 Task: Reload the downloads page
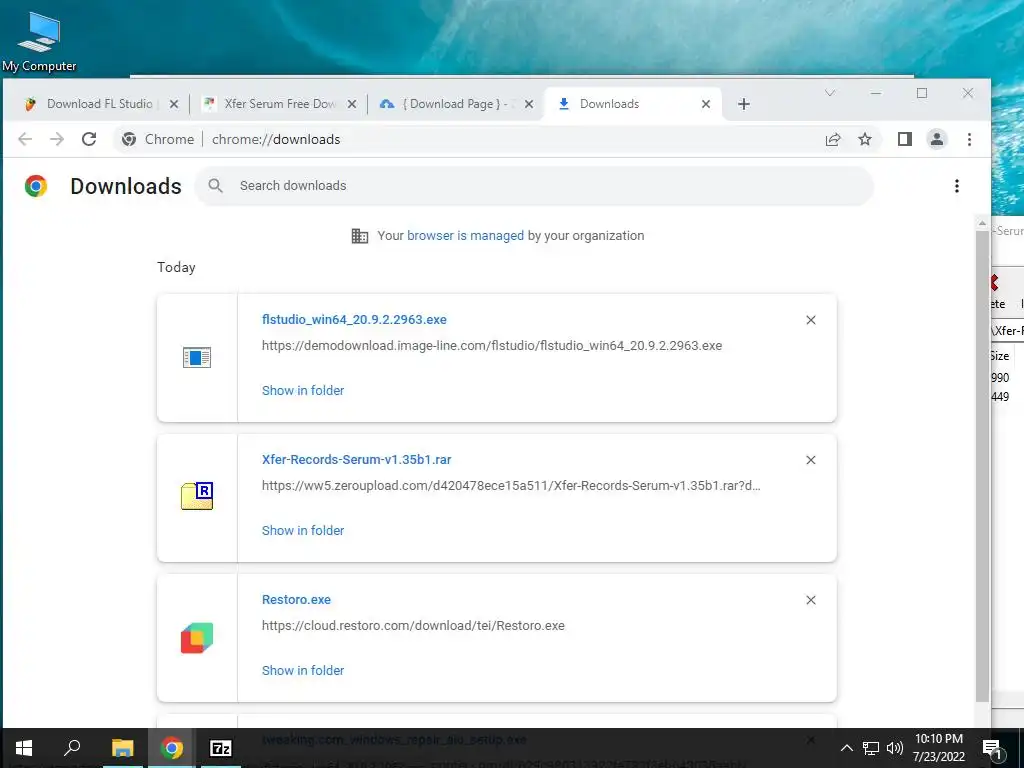89,139
